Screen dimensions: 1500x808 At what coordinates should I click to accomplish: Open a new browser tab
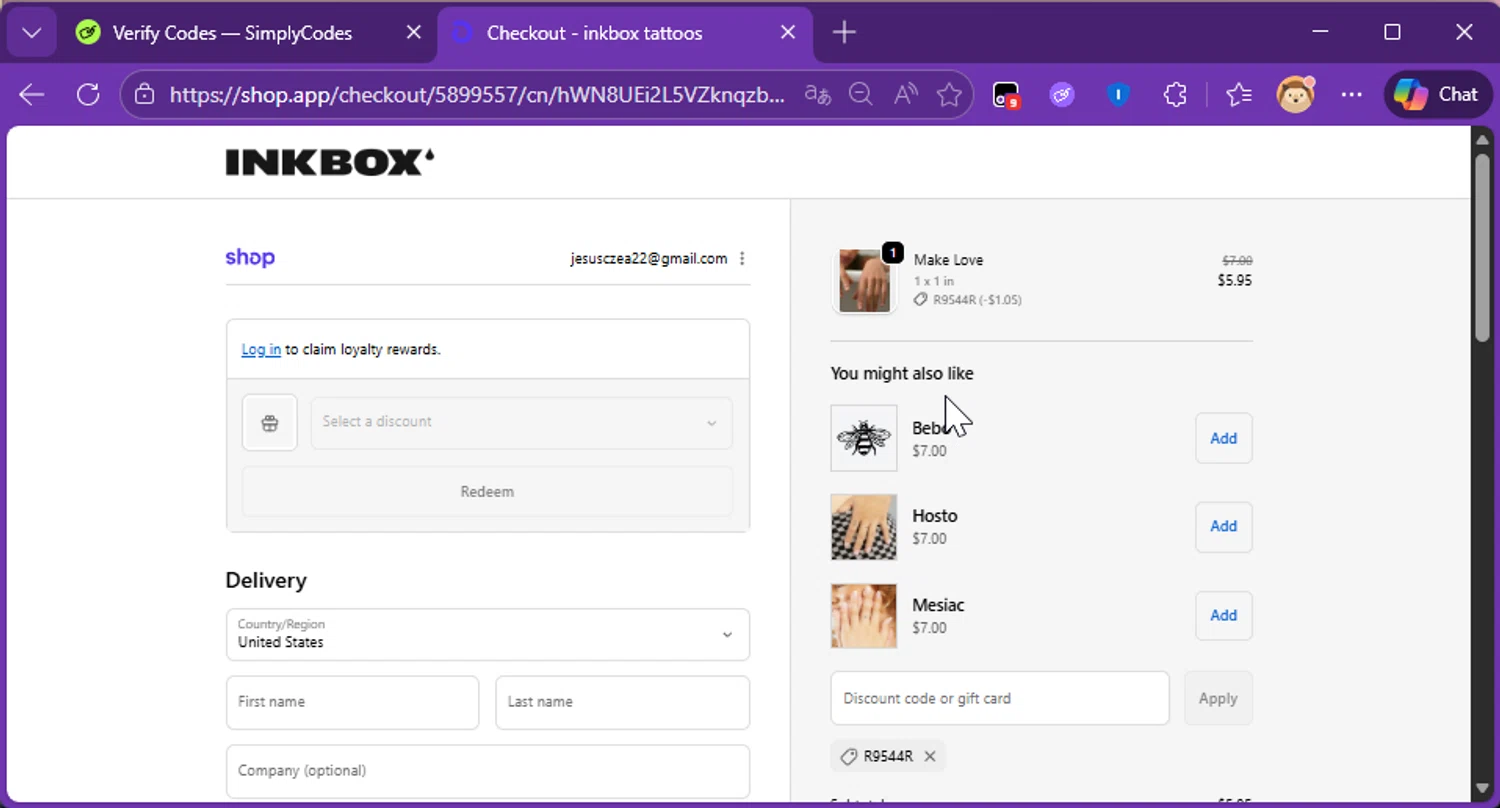pos(844,33)
